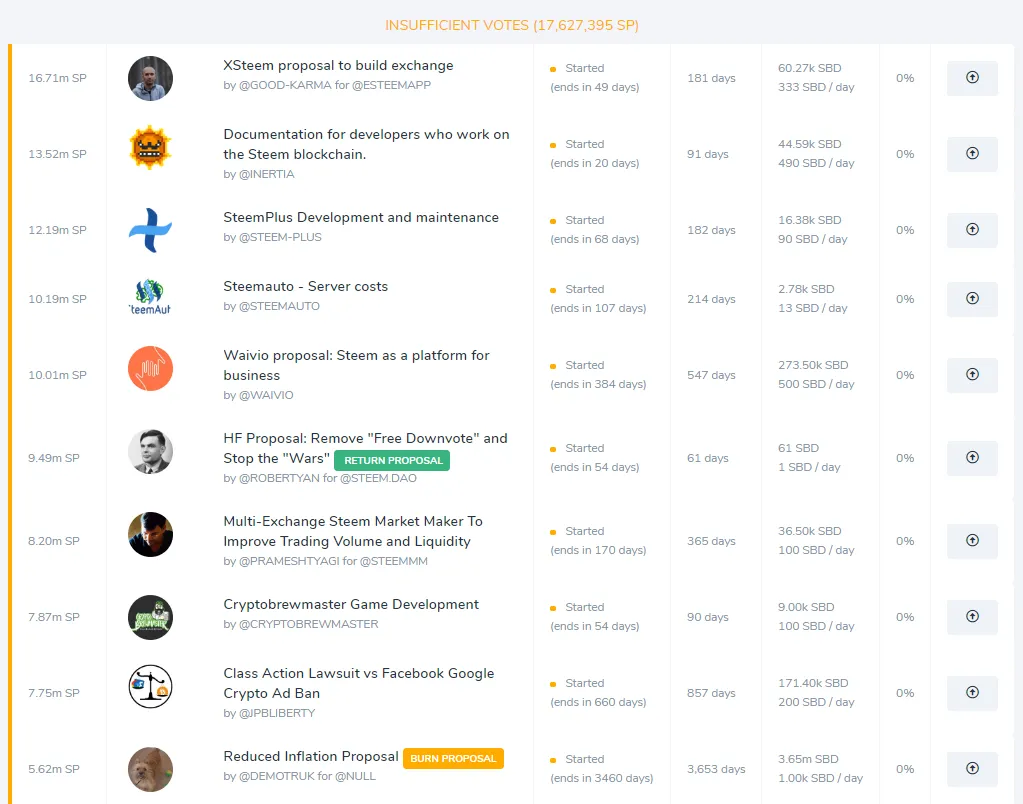
Task: Open Reduced Inflation Proposal title
Action: [311, 756]
